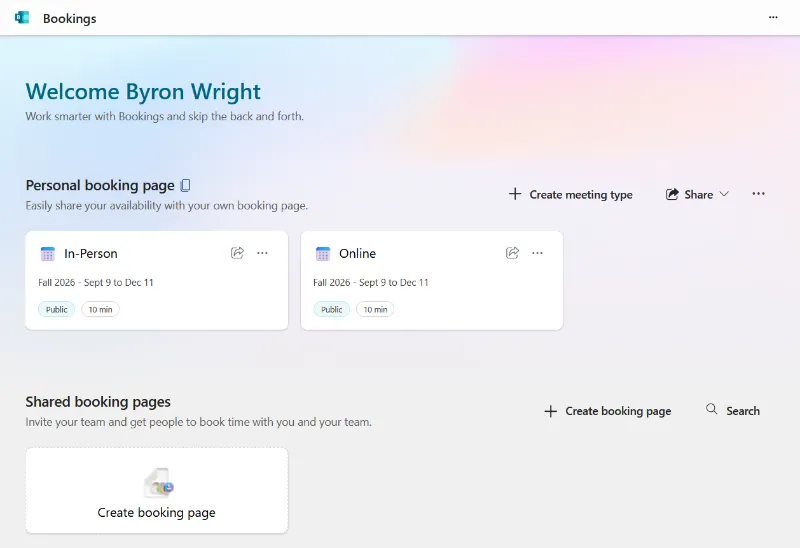Click the Search magnifier icon
Screen dimensions: 800x548
[x=712, y=409]
